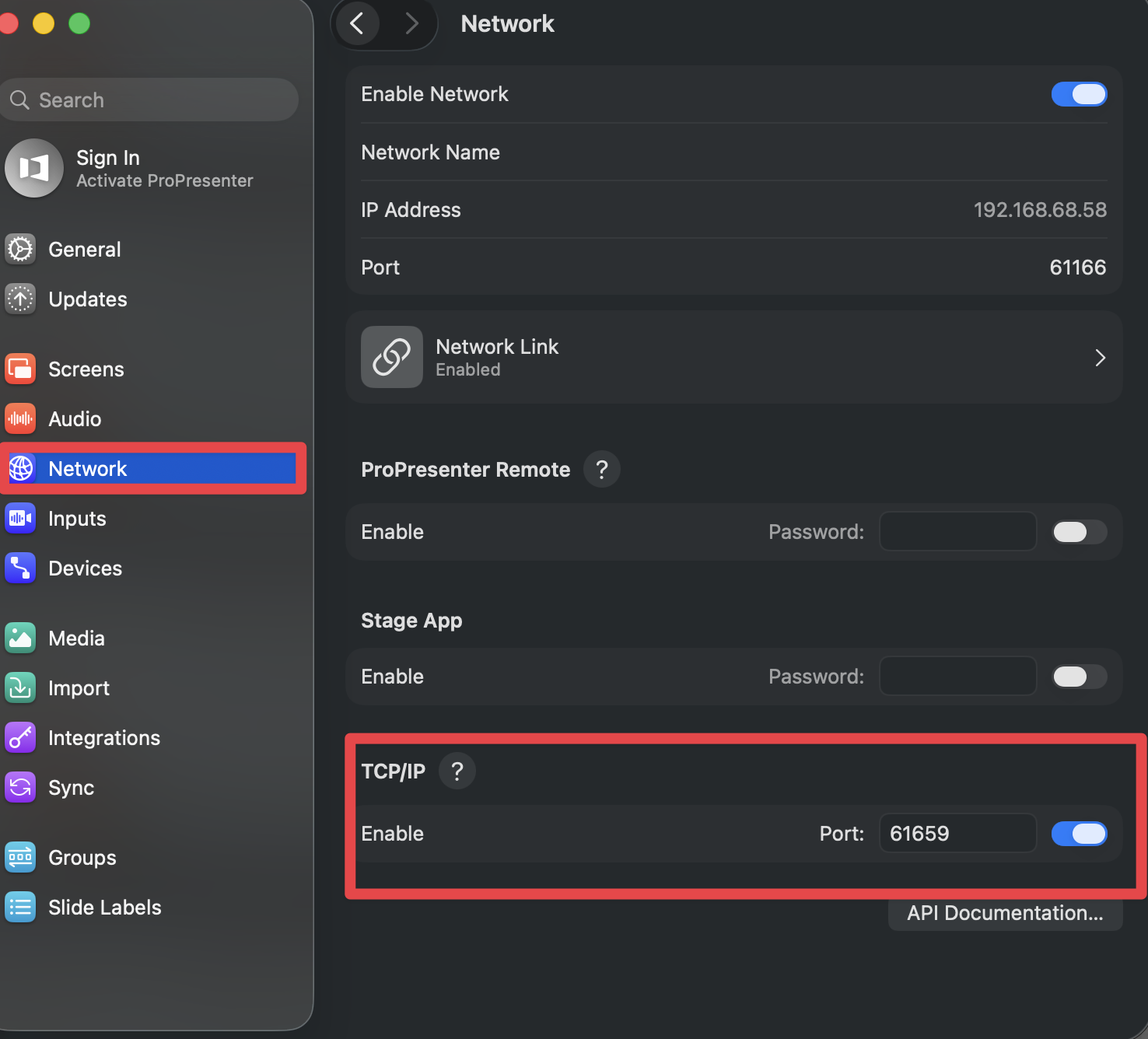The image size is (1148, 1039).
Task: Open the Inputs settings panel
Action: [78, 518]
